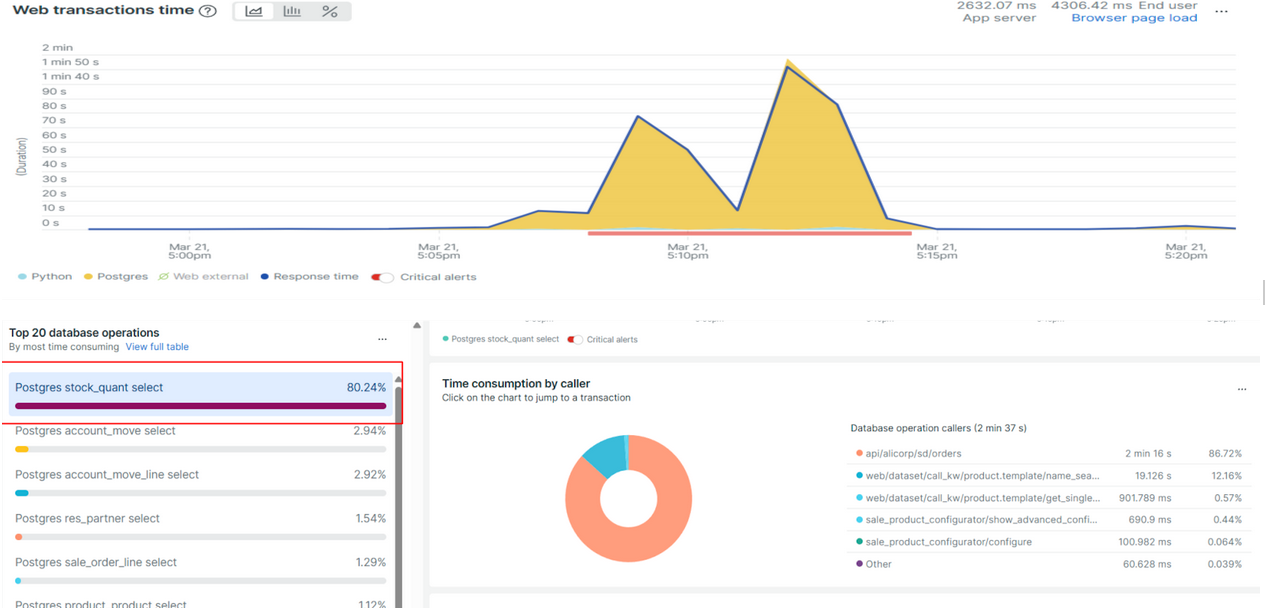Toggle Critical alerts on Web transactions chart
Viewport: 1283px width, 608px height.
tap(383, 277)
